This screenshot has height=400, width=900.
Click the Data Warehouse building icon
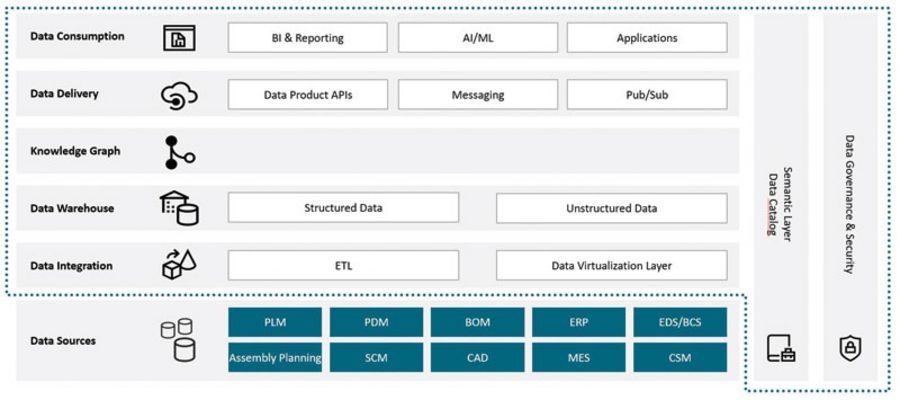tap(180, 208)
